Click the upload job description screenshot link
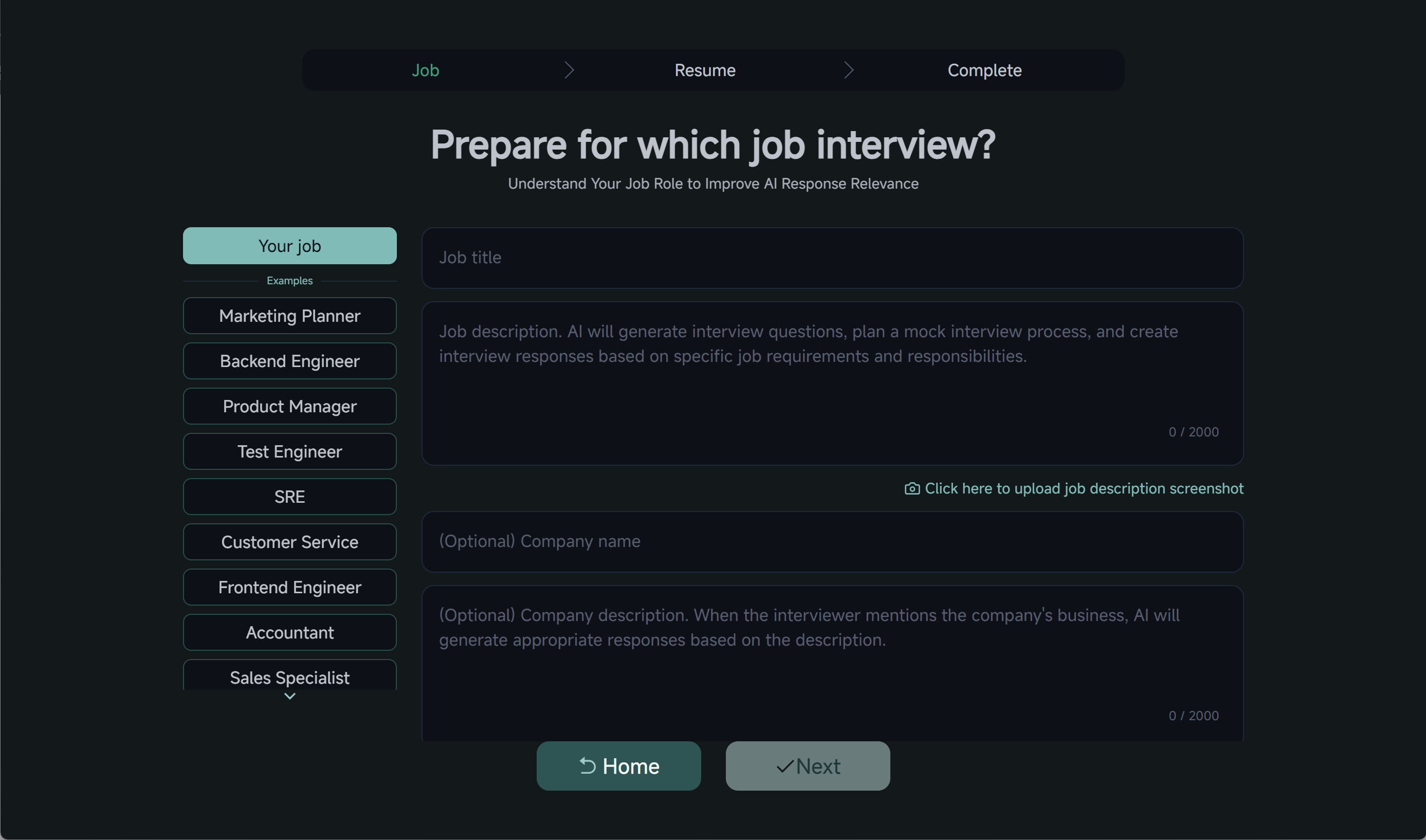The height and width of the screenshot is (840, 1426). [1084, 488]
